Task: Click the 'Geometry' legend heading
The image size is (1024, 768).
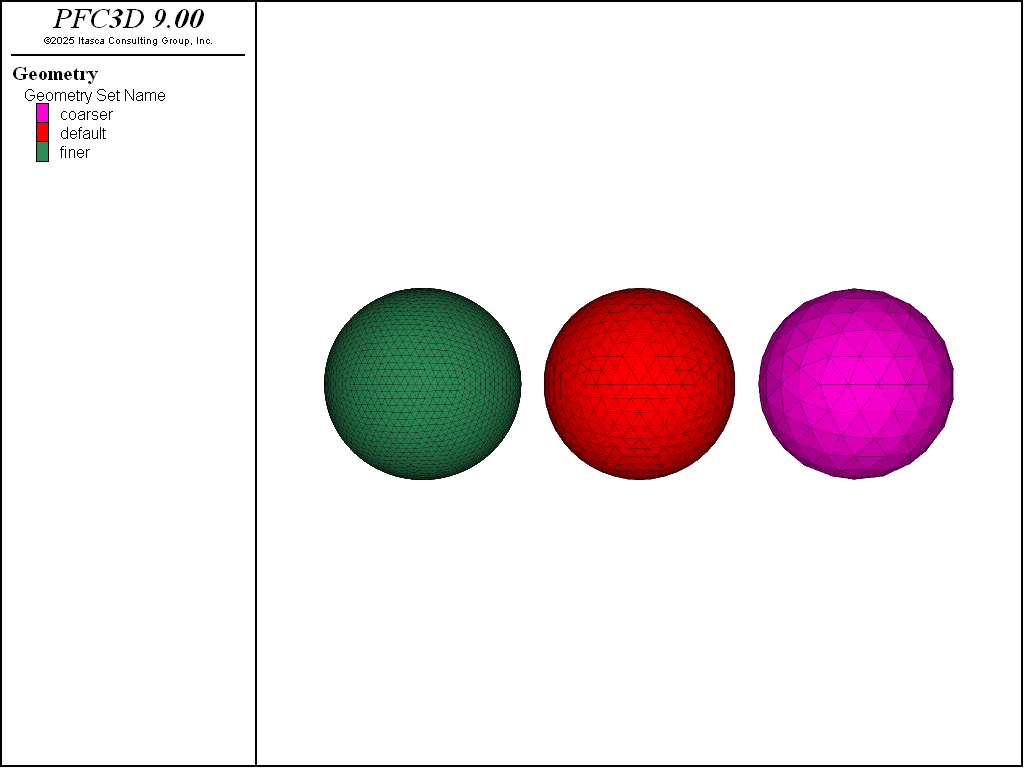Action: (55, 74)
